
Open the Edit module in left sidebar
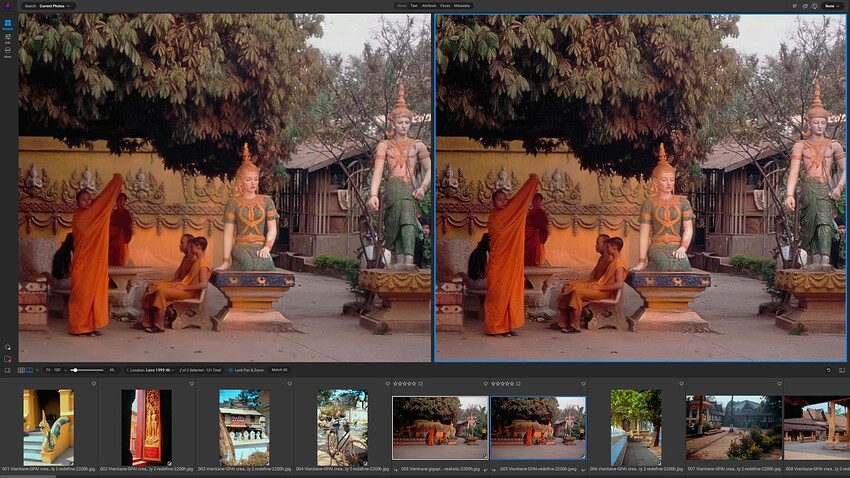point(7,38)
